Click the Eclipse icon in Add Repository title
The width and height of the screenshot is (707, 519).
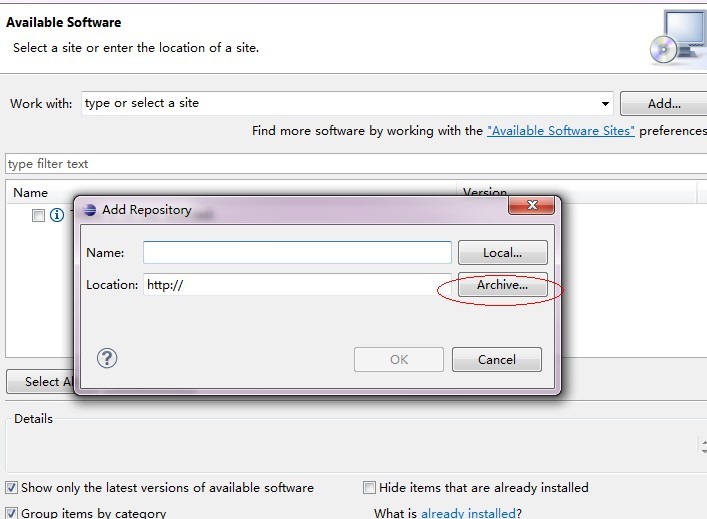pos(89,210)
